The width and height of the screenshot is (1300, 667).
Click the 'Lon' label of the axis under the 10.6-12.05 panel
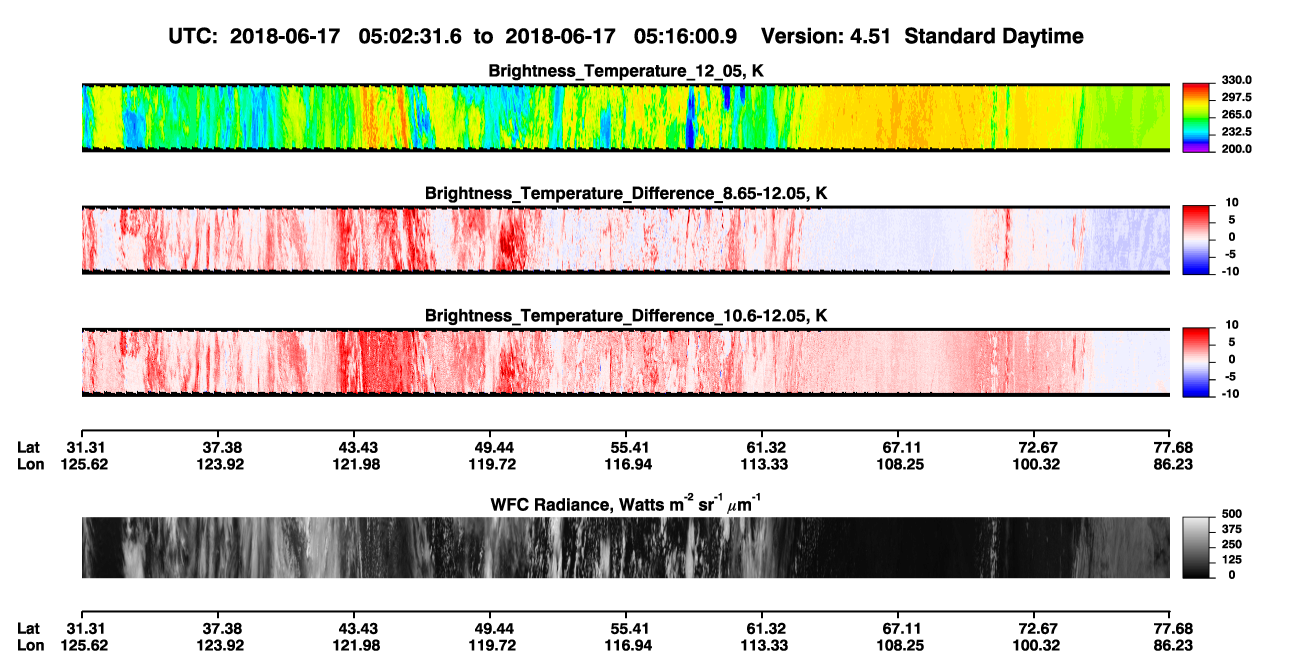pyautogui.click(x=30, y=463)
